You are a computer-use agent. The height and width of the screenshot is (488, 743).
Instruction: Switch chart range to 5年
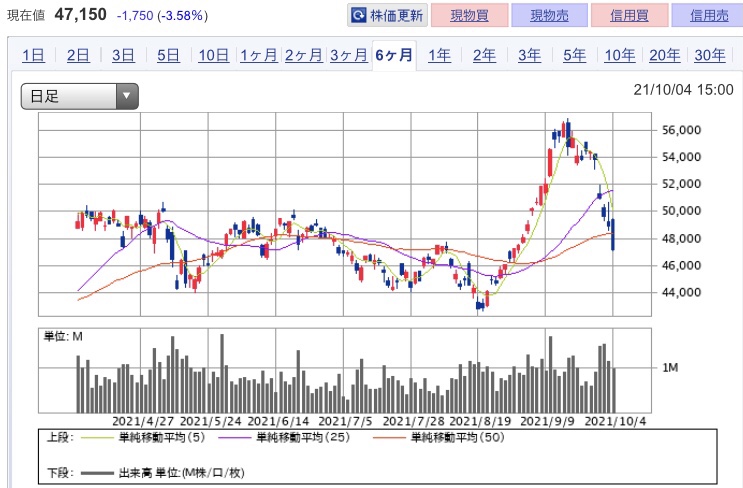(574, 55)
